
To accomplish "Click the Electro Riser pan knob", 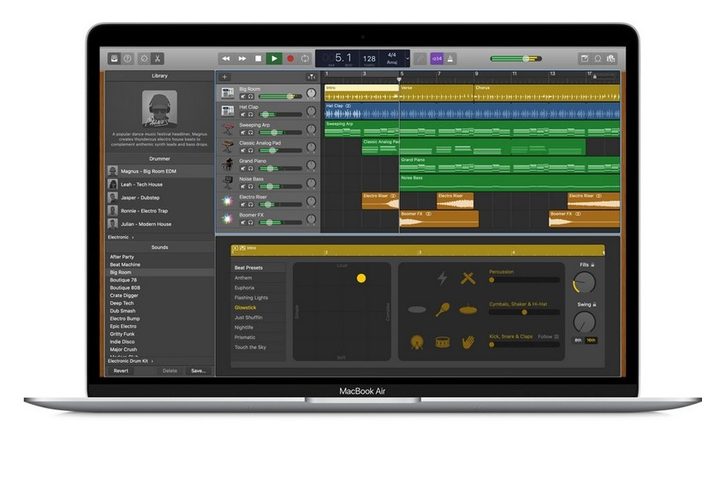I will pos(311,201).
